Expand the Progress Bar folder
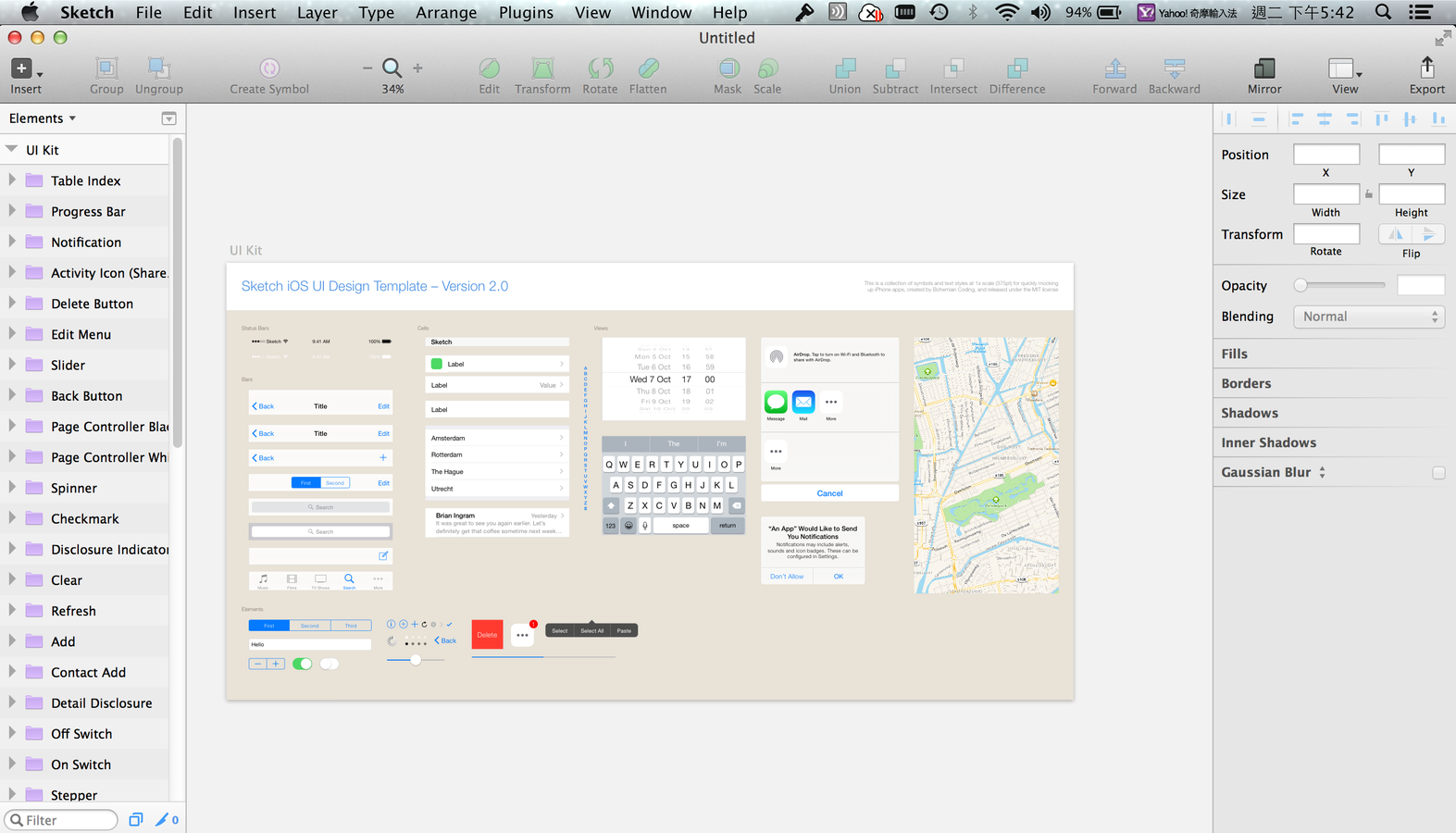This screenshot has height=833, width=1456. pyautogui.click(x=12, y=210)
